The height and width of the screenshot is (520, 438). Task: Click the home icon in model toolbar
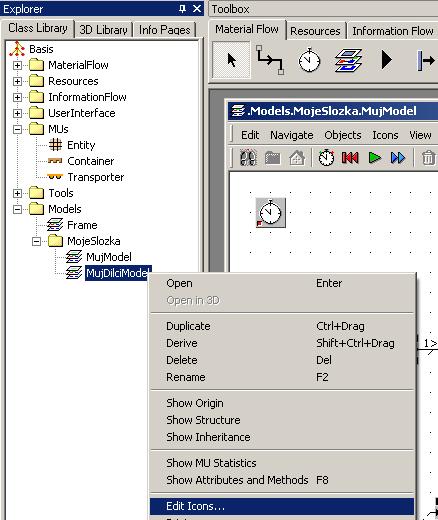click(297, 158)
